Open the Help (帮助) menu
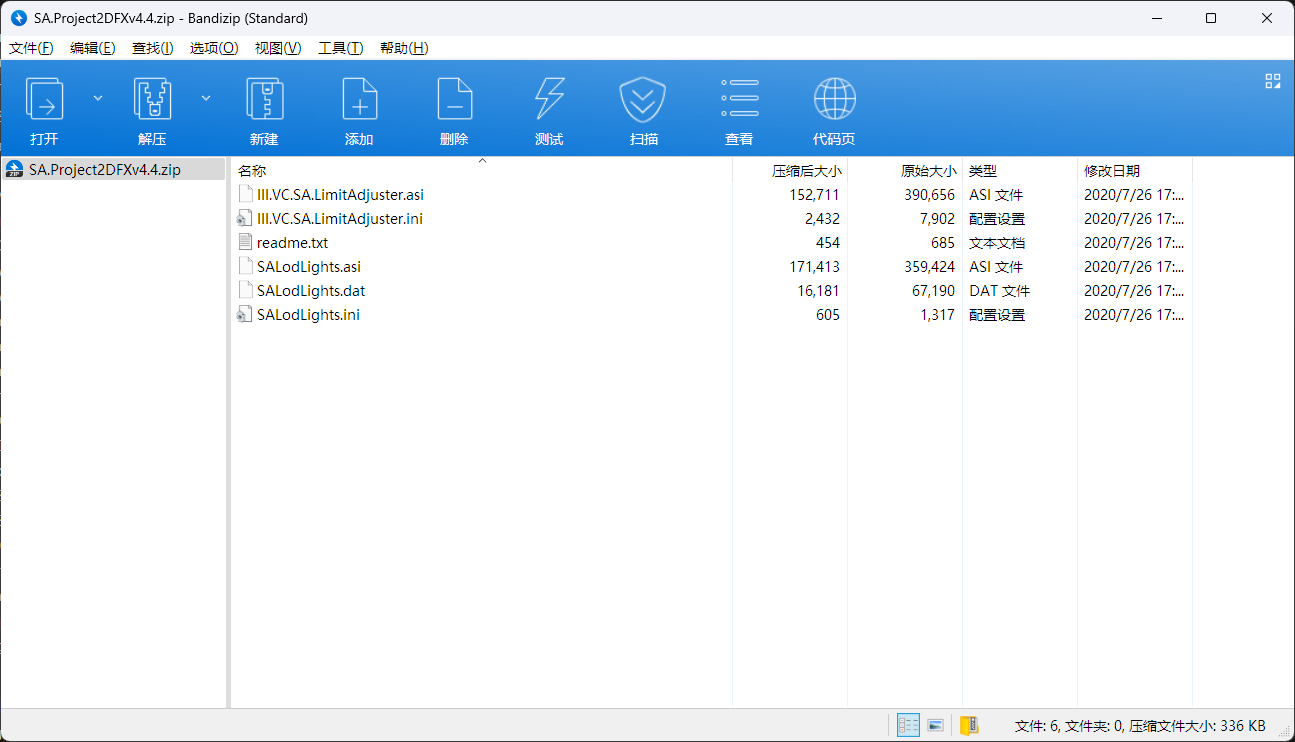The height and width of the screenshot is (742, 1295). pos(404,48)
